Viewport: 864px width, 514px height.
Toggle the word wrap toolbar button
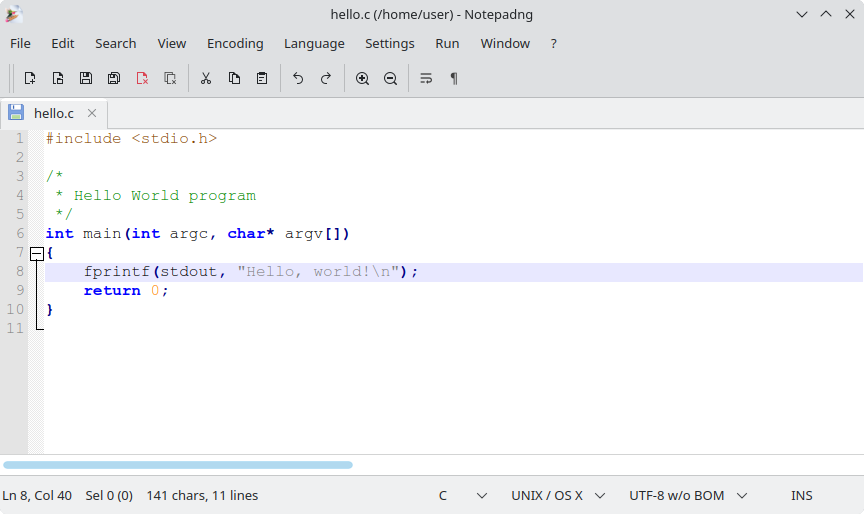[x=426, y=78]
